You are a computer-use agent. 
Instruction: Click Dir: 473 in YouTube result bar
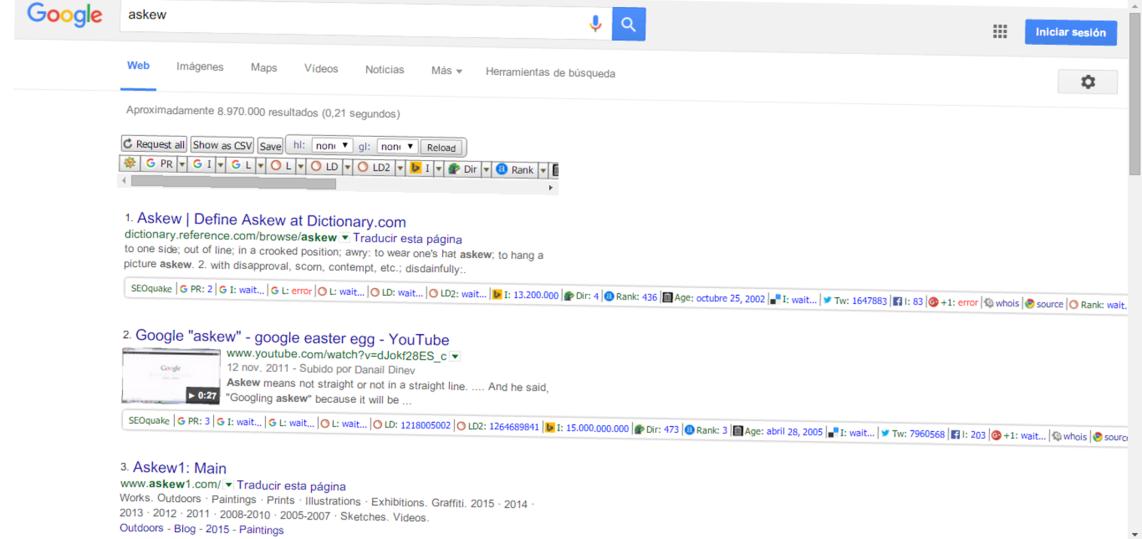coord(656,430)
